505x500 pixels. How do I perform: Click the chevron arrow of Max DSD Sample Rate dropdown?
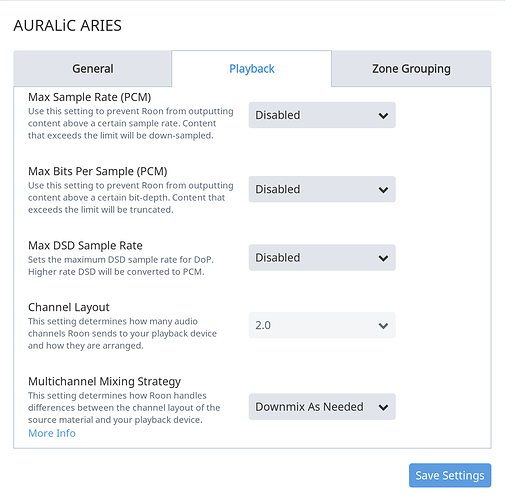[x=383, y=258]
